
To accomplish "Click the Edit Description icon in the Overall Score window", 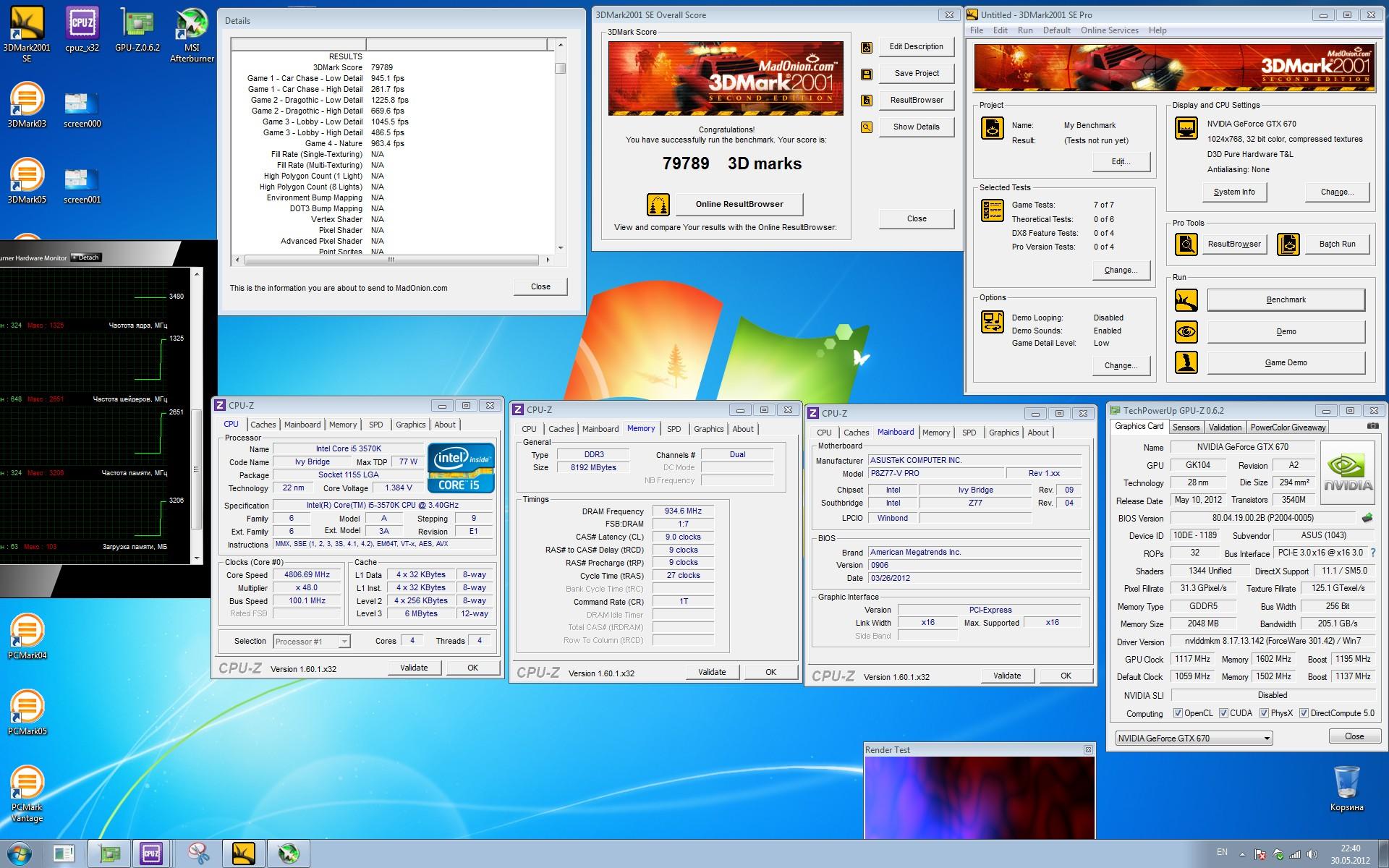I will point(867,48).
